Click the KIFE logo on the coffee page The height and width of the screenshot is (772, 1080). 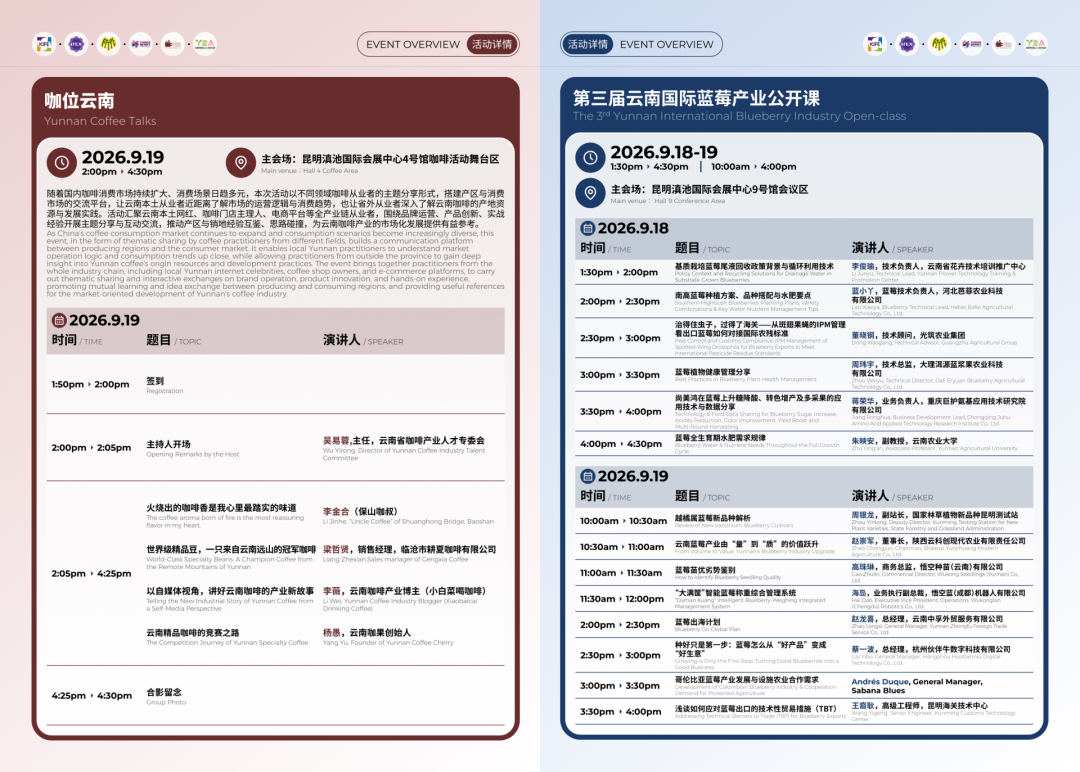44,44
